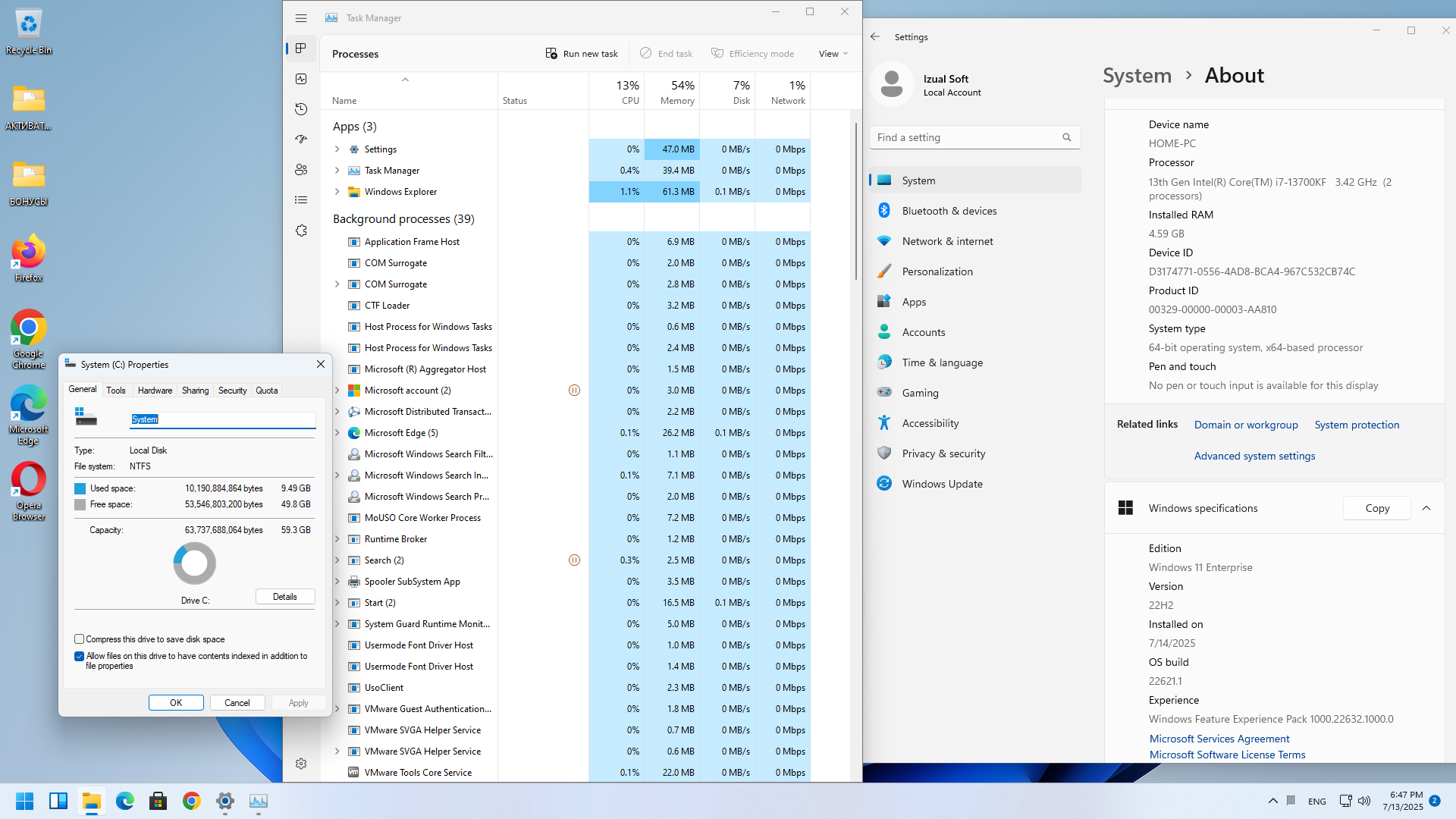Open Gaming in Settings sidebar
The height and width of the screenshot is (819, 1456).
pos(974,393)
